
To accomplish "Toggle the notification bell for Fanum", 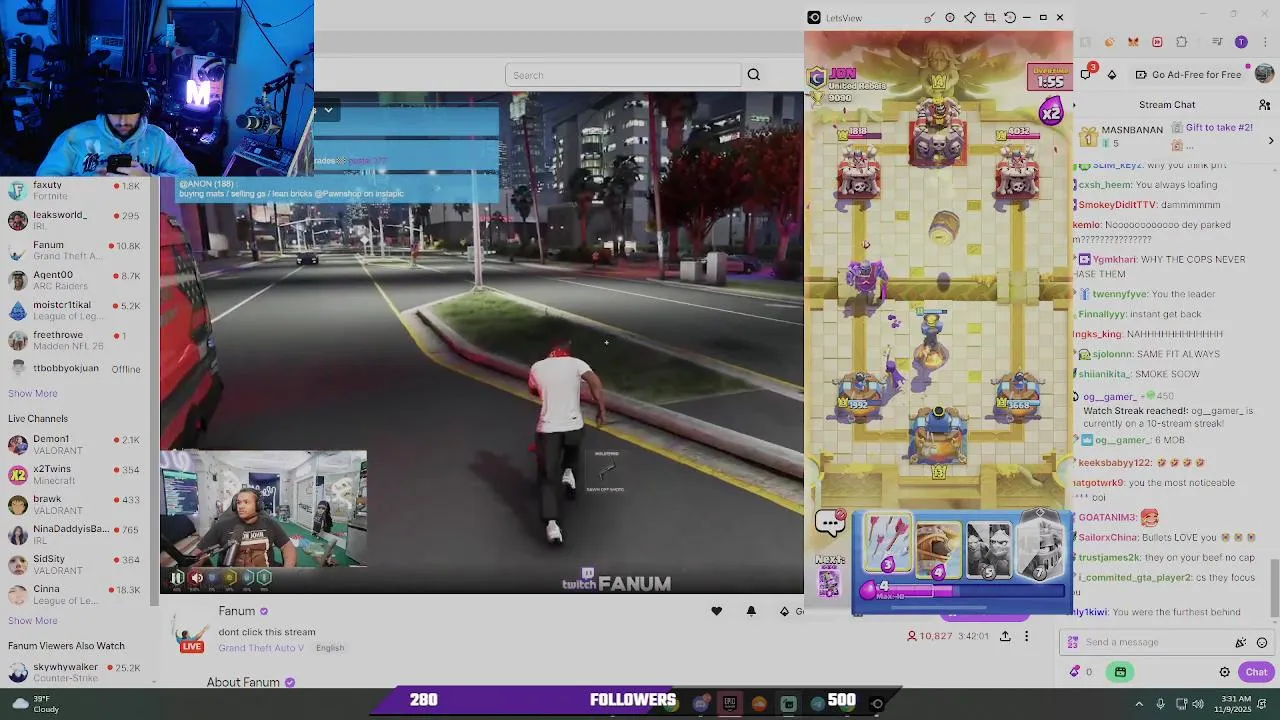I will coord(751,611).
